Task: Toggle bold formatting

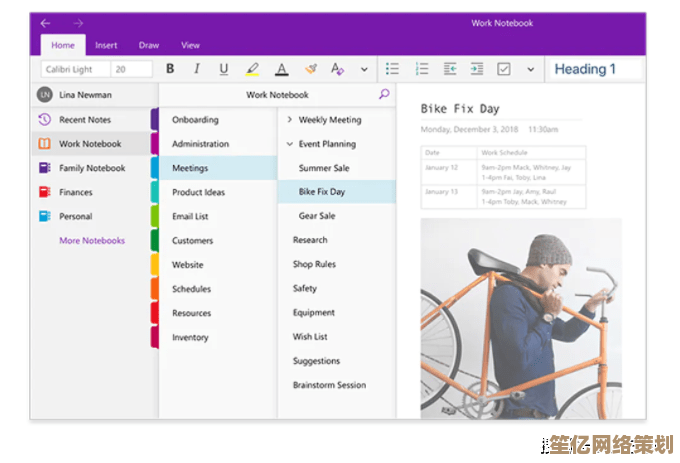Action: coord(170,69)
